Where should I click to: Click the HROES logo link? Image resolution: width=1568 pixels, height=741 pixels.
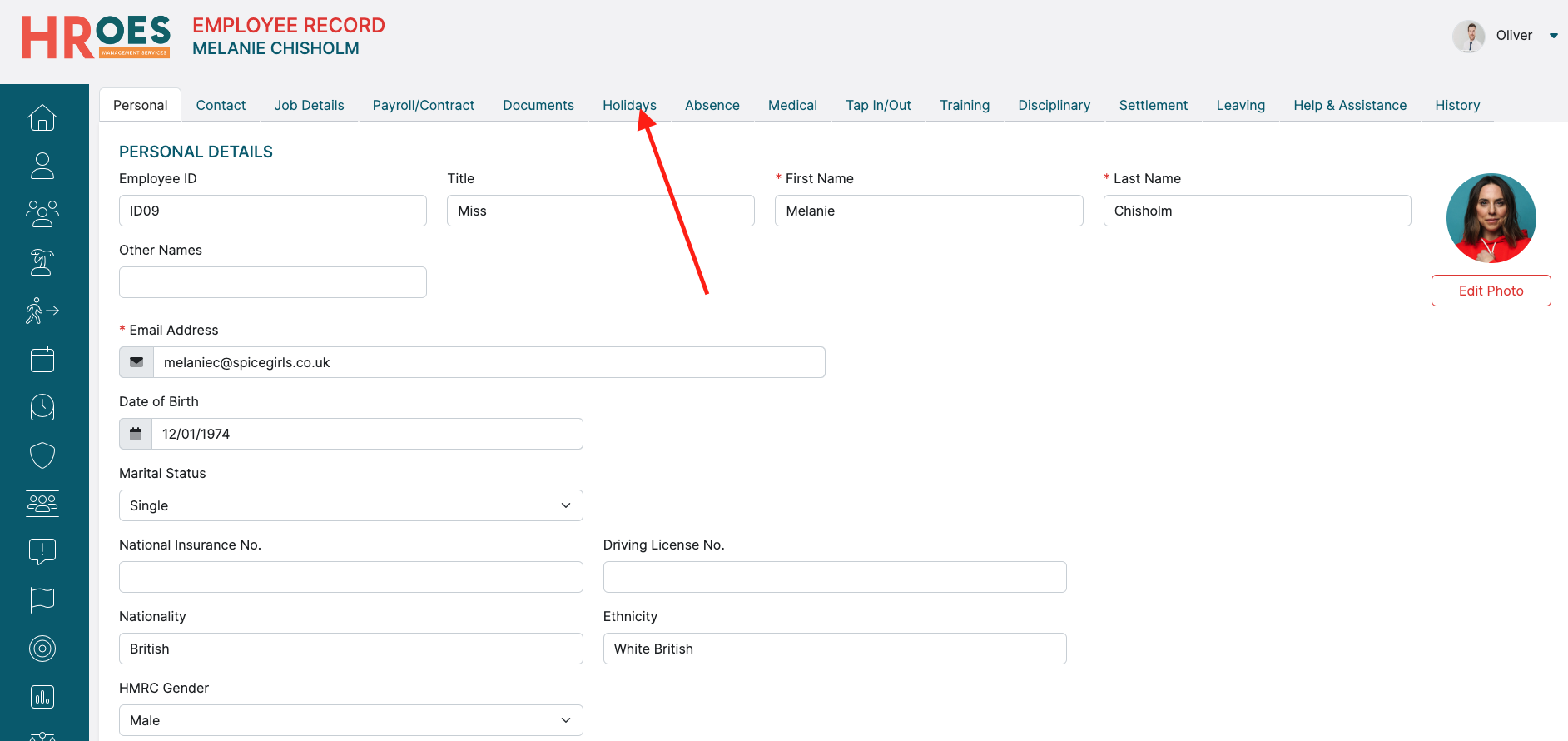coord(96,37)
